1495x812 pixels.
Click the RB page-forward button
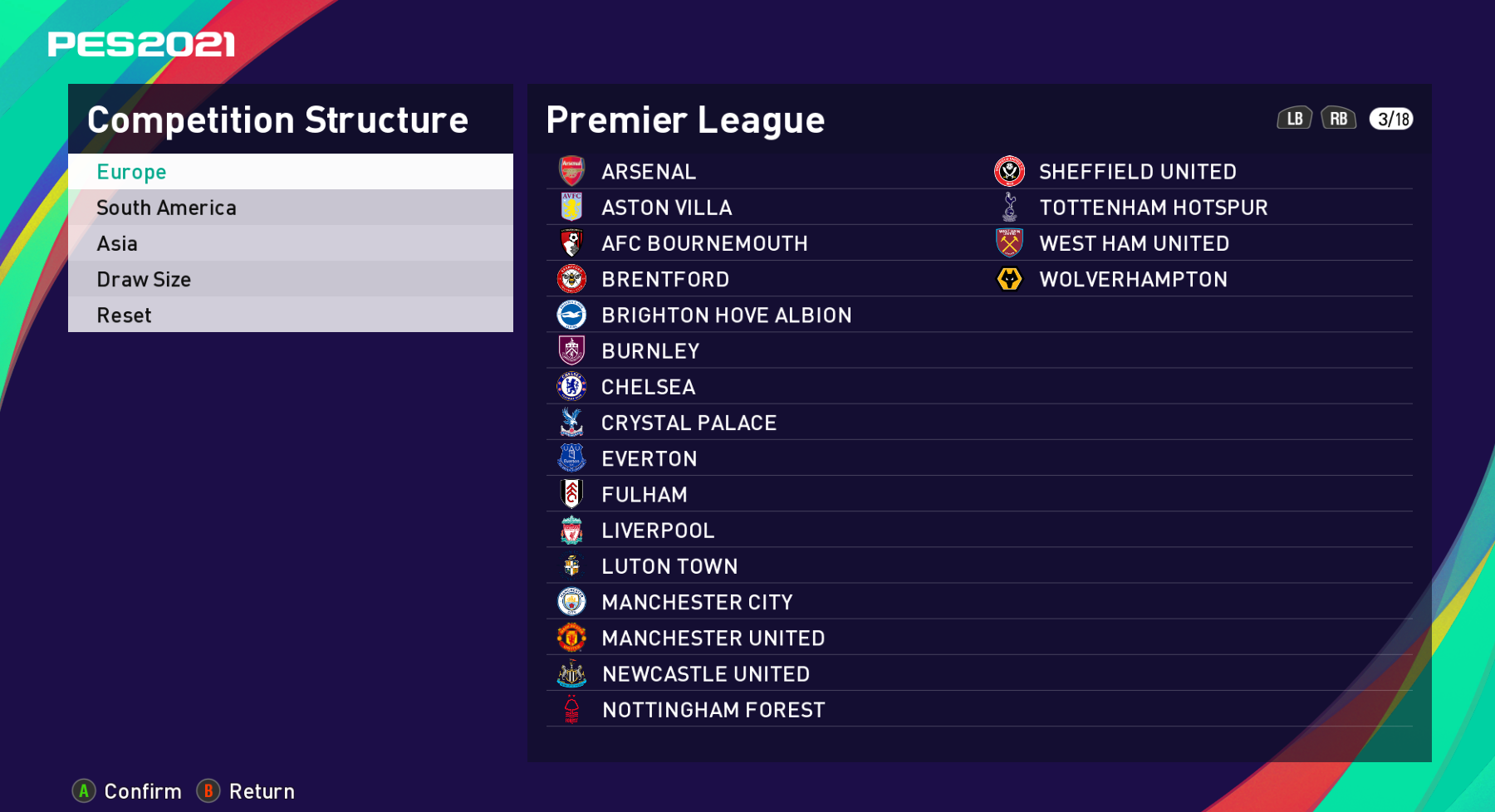point(1338,119)
